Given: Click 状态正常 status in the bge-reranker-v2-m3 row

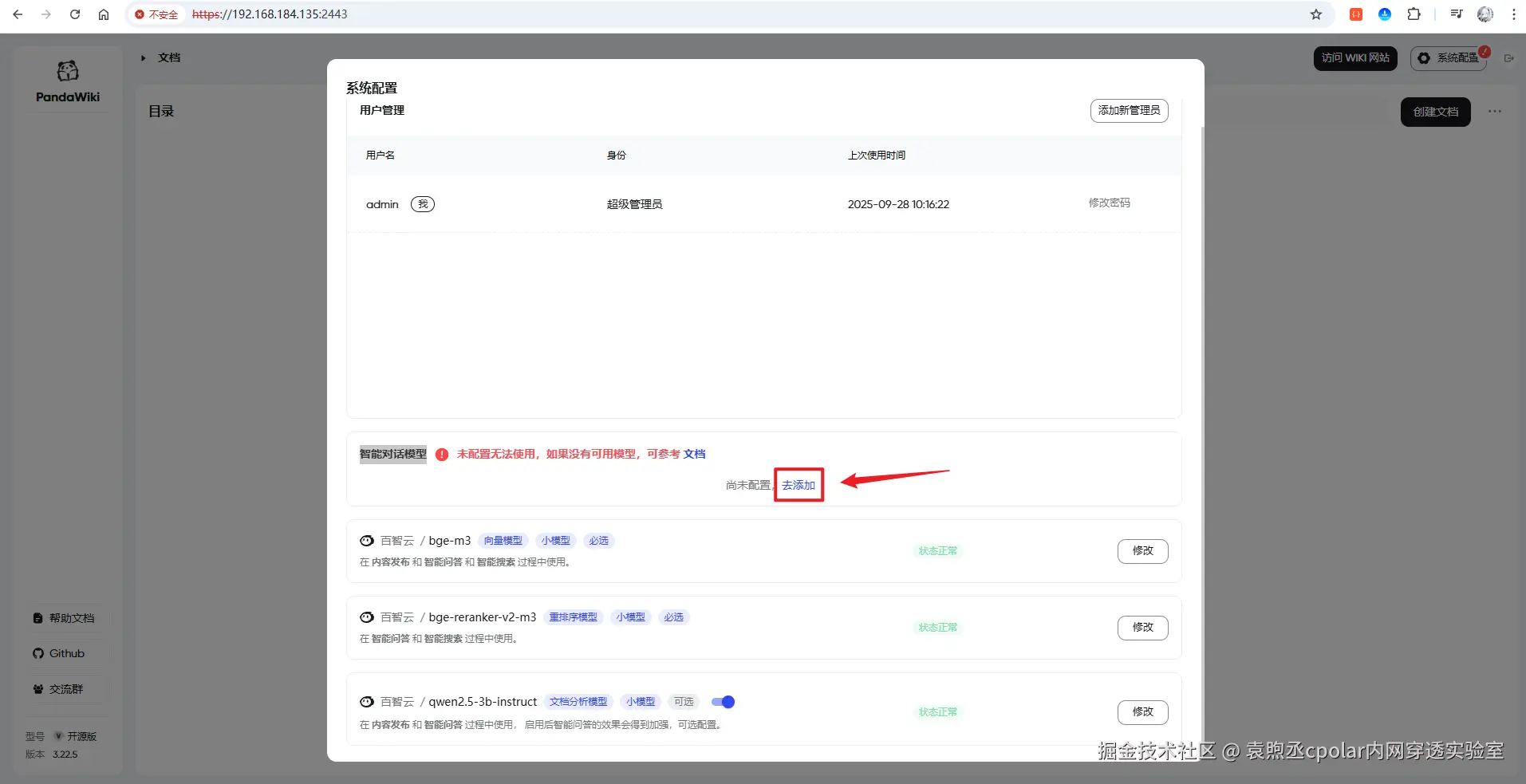Looking at the screenshot, I should pos(938,628).
